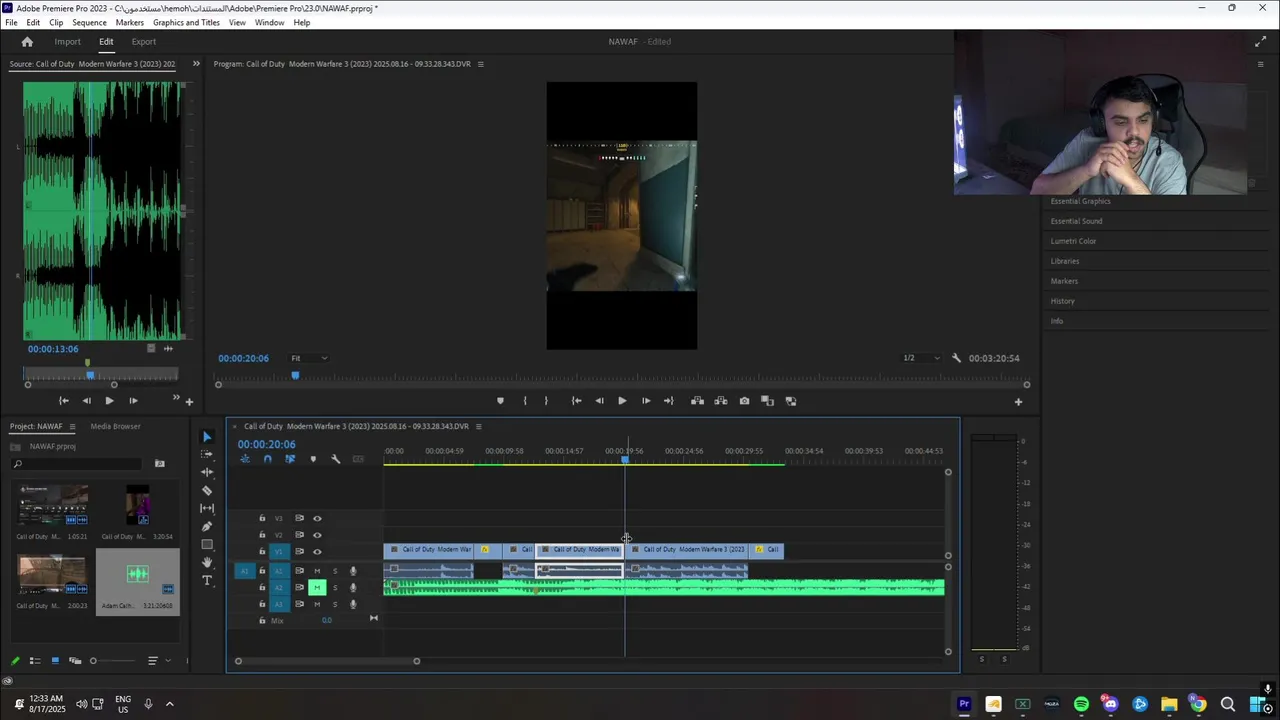Open Program monitor panel menu
The height and width of the screenshot is (720, 1280).
[480, 64]
